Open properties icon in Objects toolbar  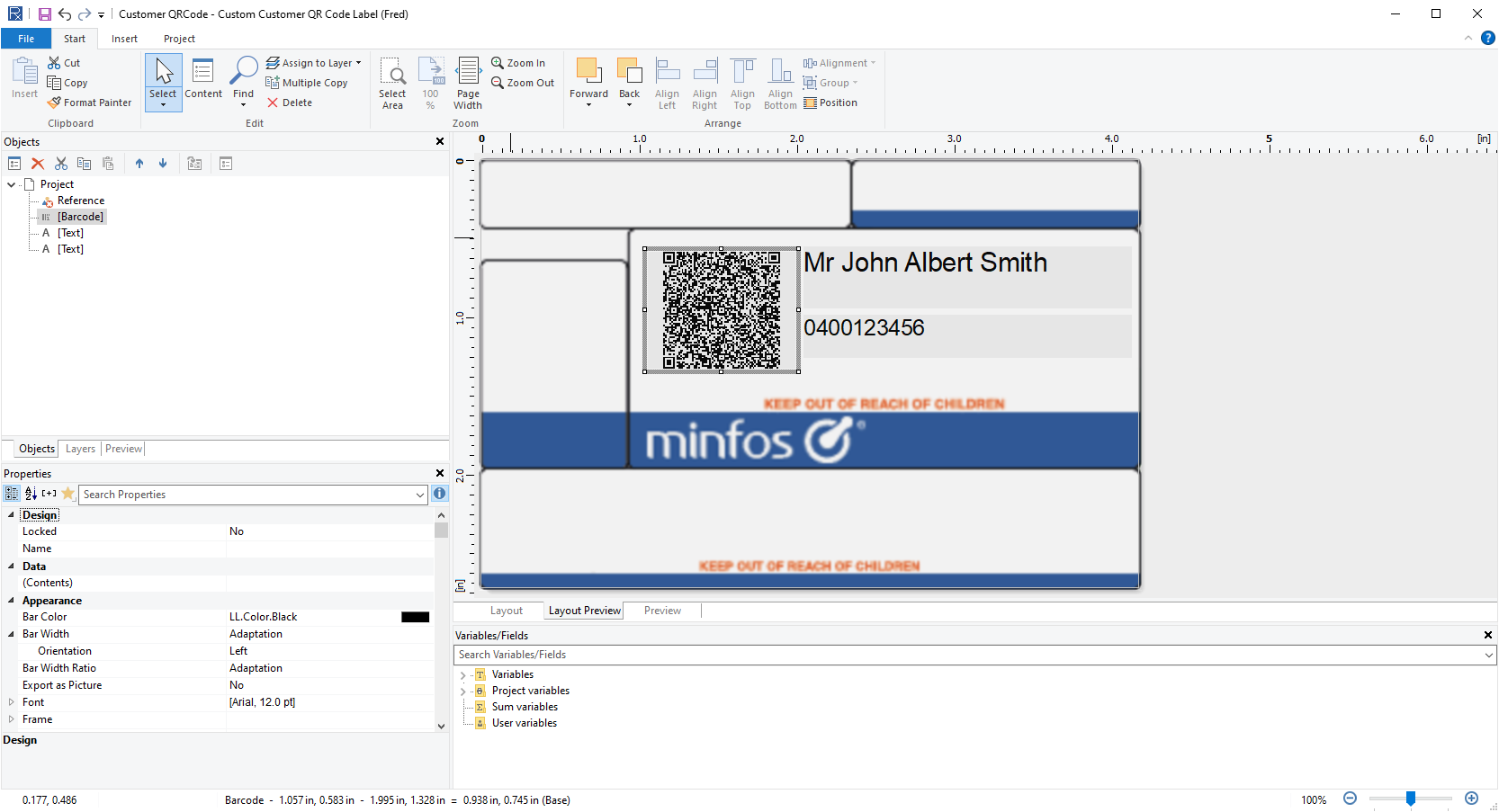(x=14, y=164)
